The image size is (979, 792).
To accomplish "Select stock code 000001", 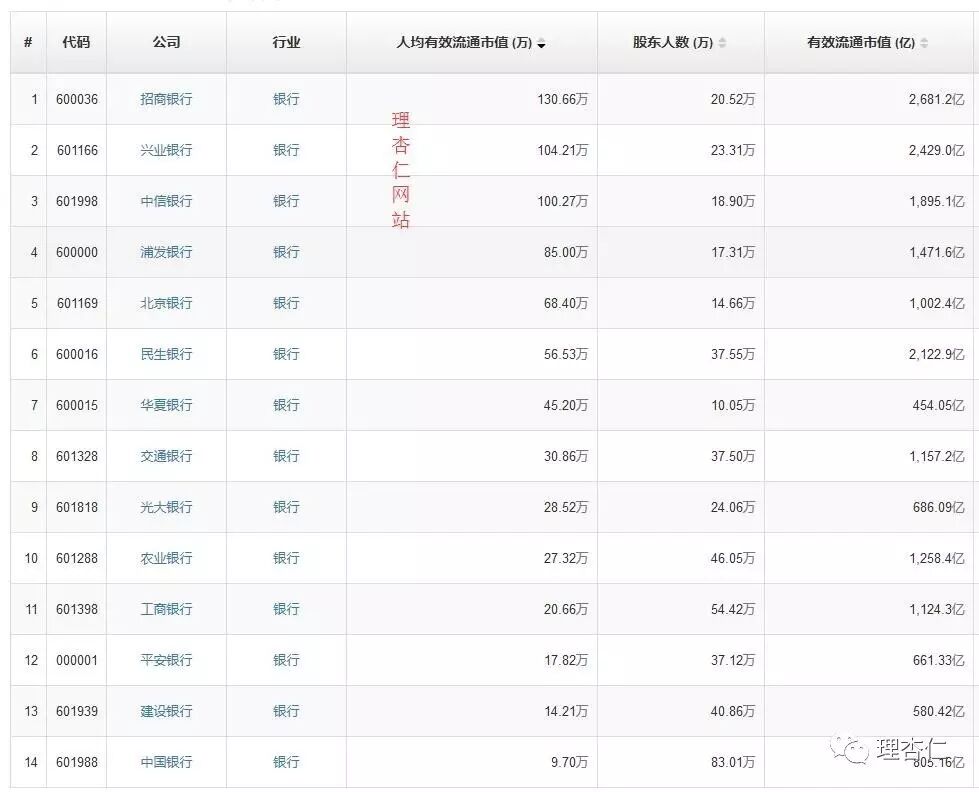I will click(x=77, y=660).
